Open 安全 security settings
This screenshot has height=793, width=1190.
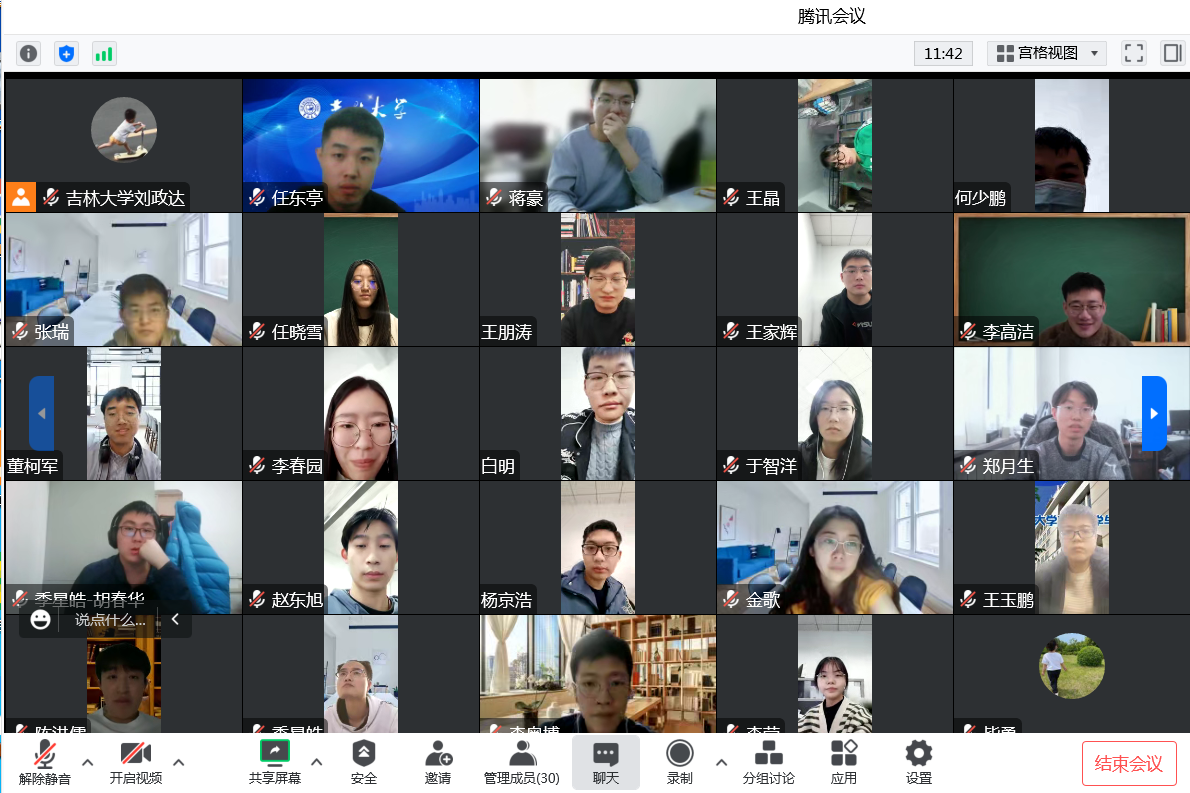coord(364,762)
